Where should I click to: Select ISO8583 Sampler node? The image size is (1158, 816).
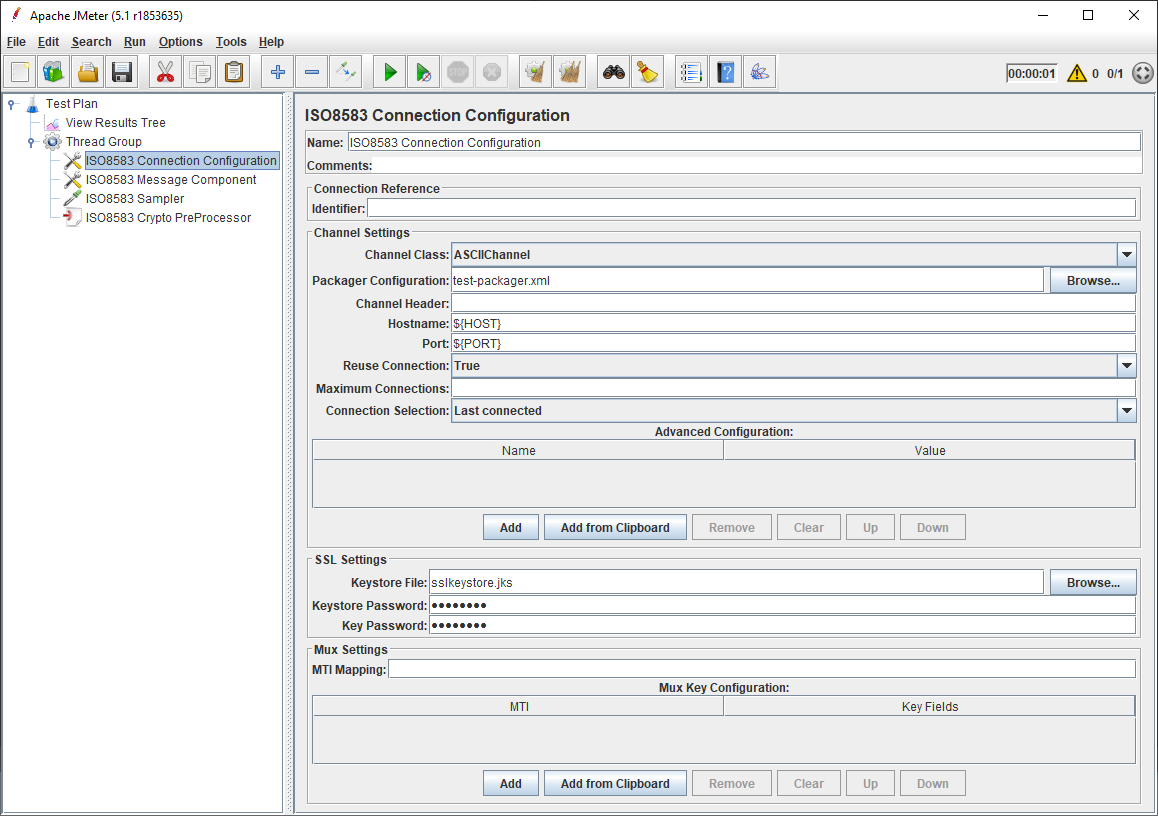(134, 199)
